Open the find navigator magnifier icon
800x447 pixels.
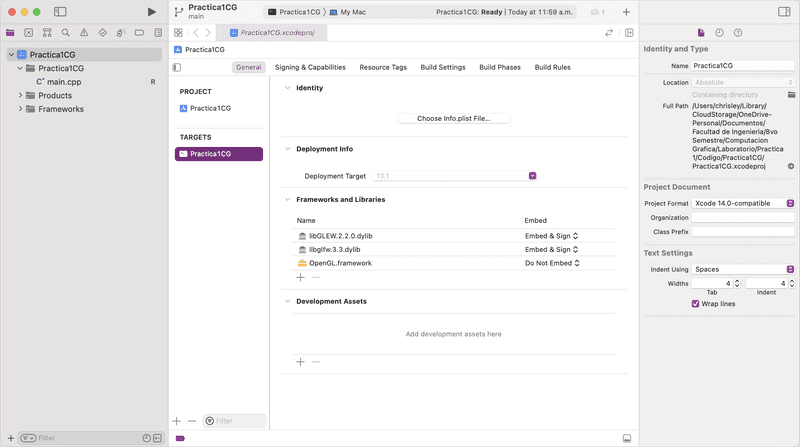65,33
